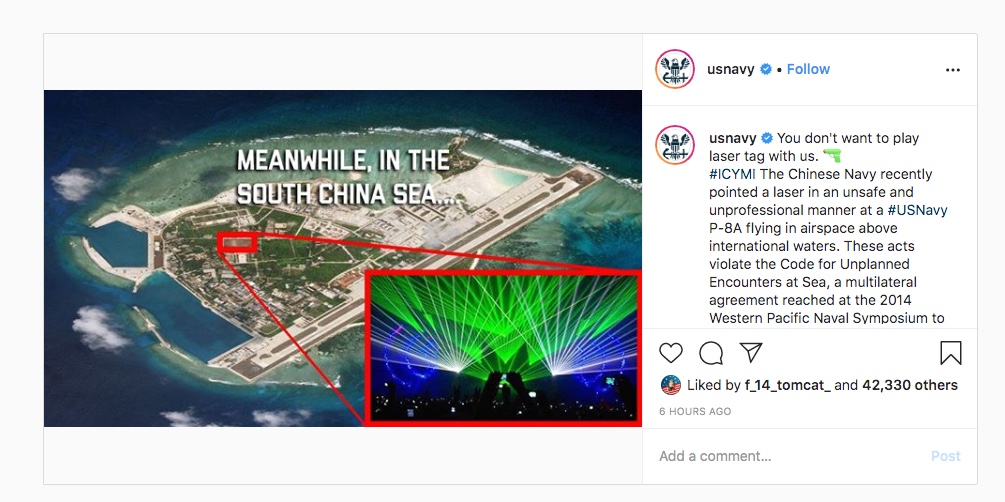The width and height of the screenshot is (1005, 502).
Task: Click the usnavy header profile avatar
Action: (675, 69)
